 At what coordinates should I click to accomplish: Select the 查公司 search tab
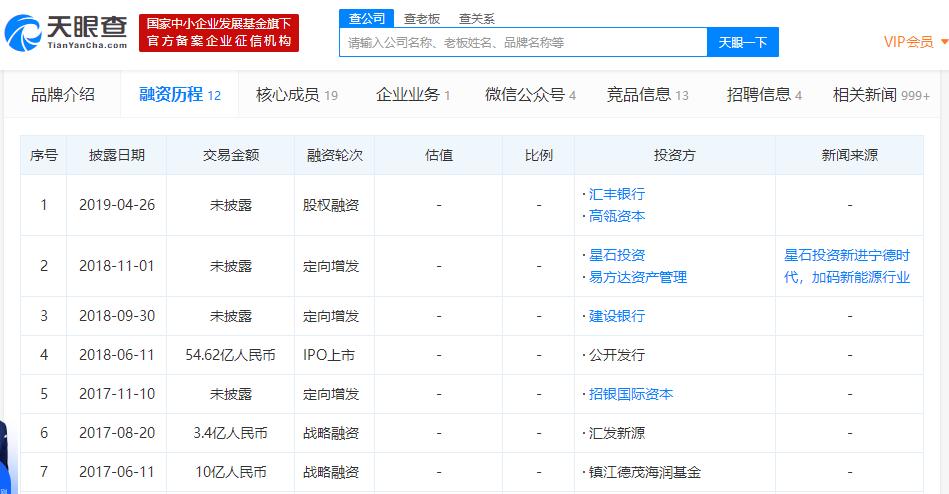367,19
